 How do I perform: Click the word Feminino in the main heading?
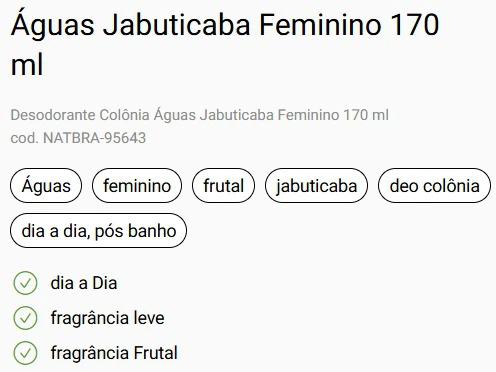[320, 25]
